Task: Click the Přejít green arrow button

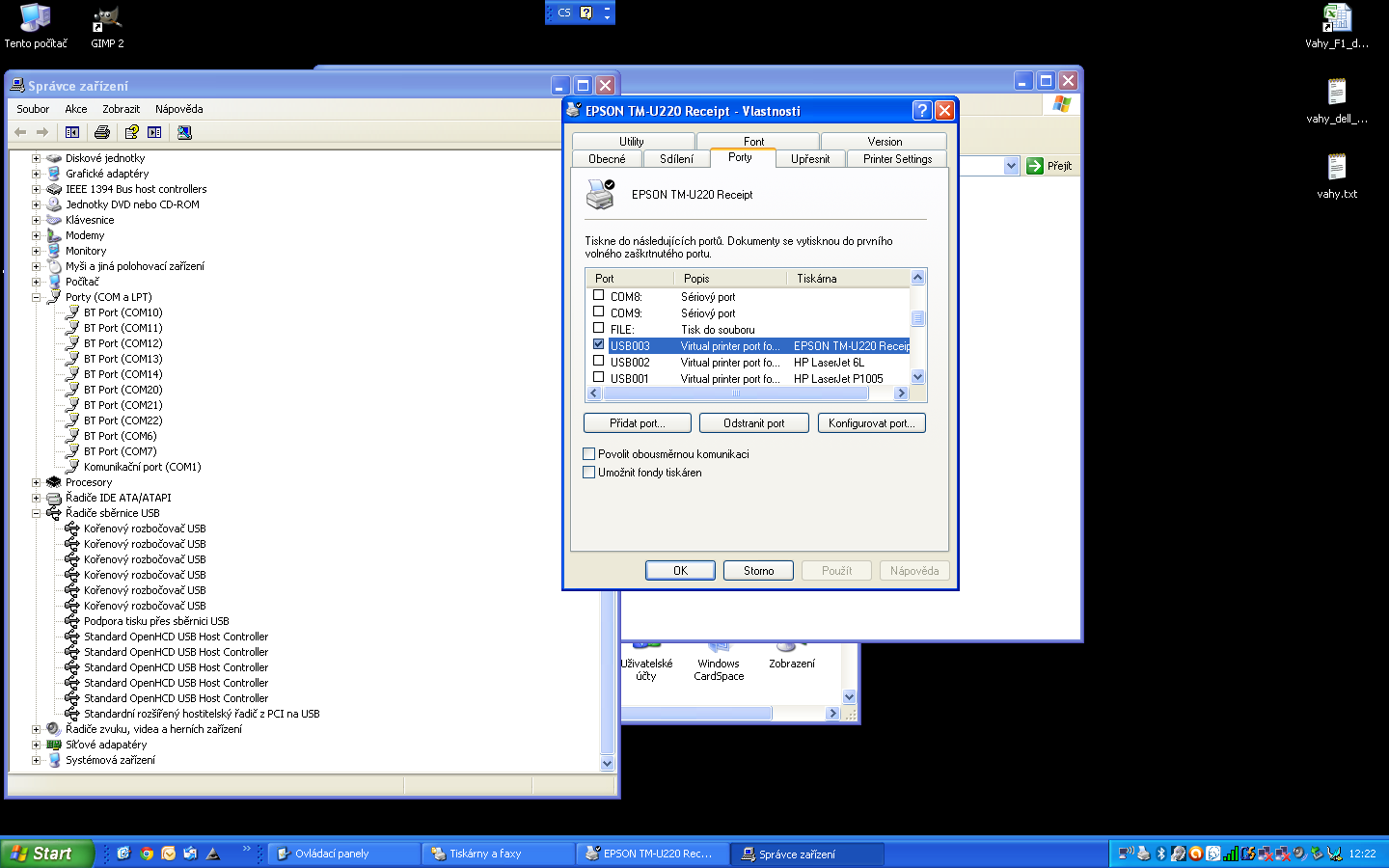Action: pos(1049,166)
